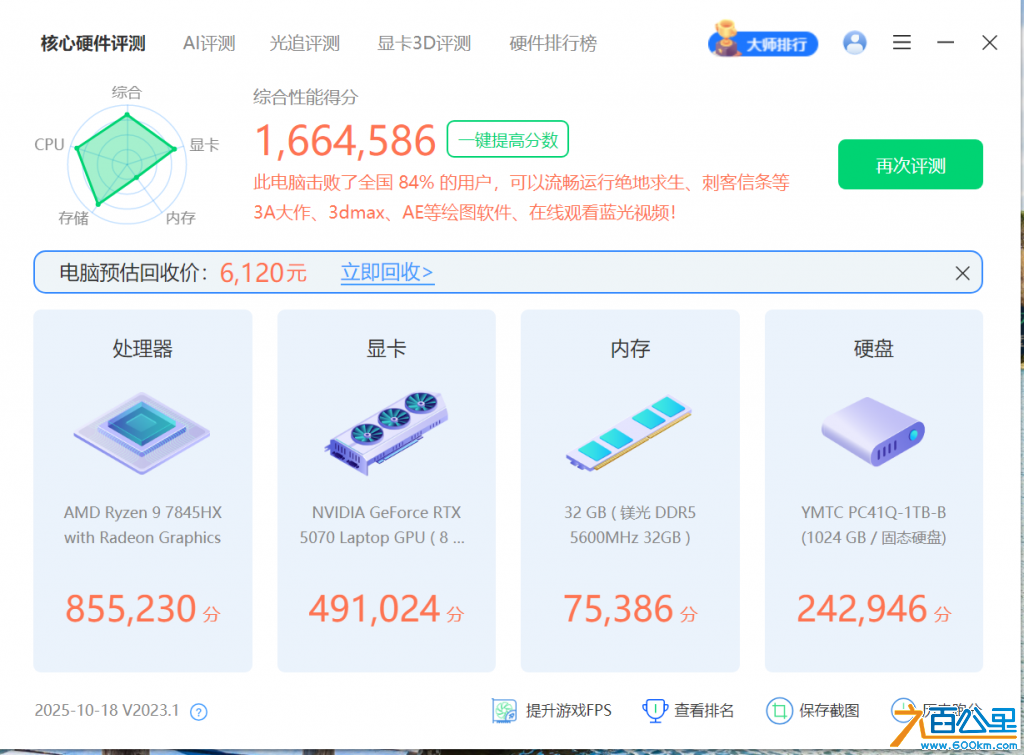Click the 立即回收> link
The height and width of the screenshot is (755, 1024).
[387, 272]
